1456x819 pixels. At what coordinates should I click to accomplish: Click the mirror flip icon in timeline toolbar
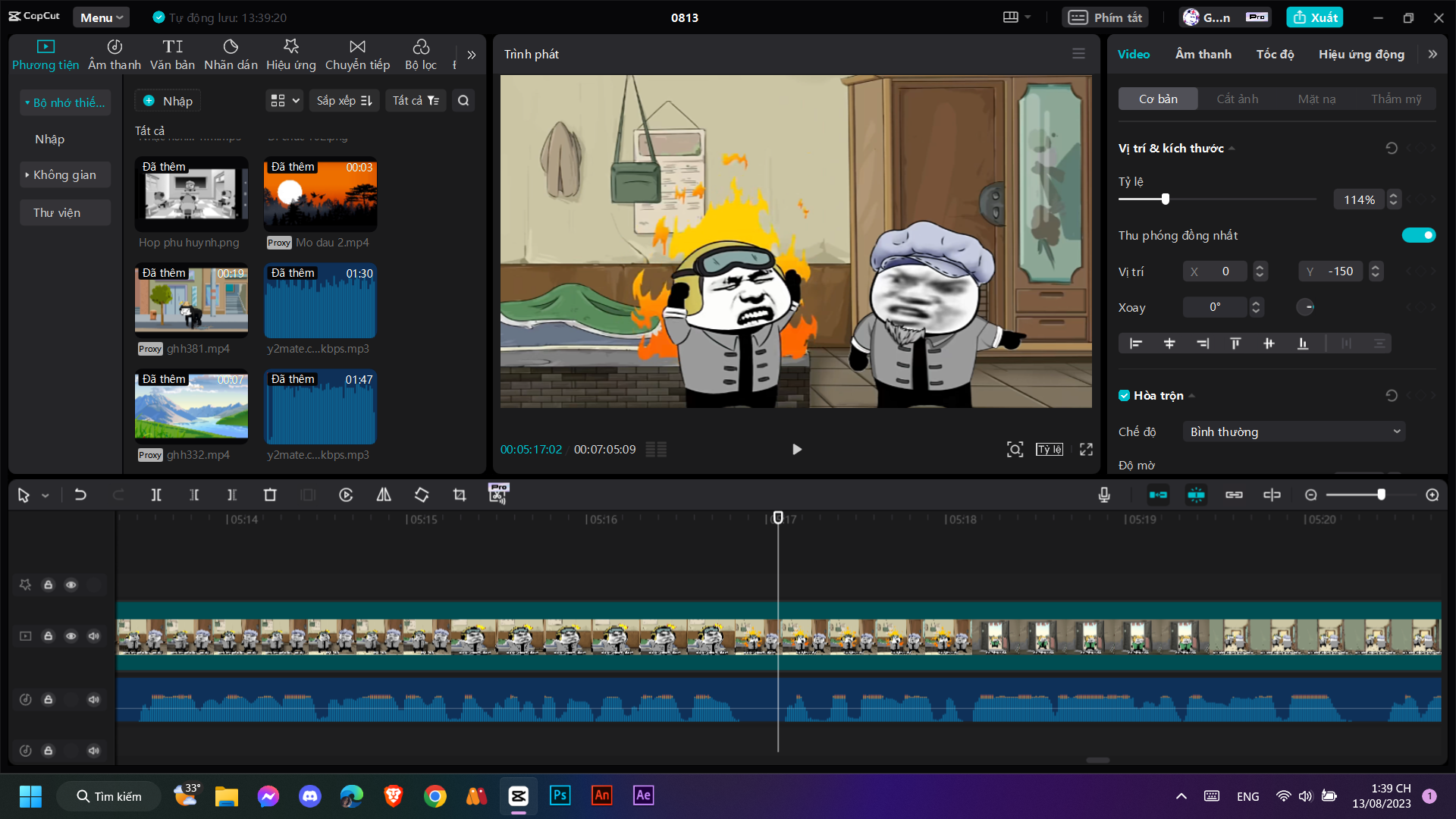(x=384, y=495)
